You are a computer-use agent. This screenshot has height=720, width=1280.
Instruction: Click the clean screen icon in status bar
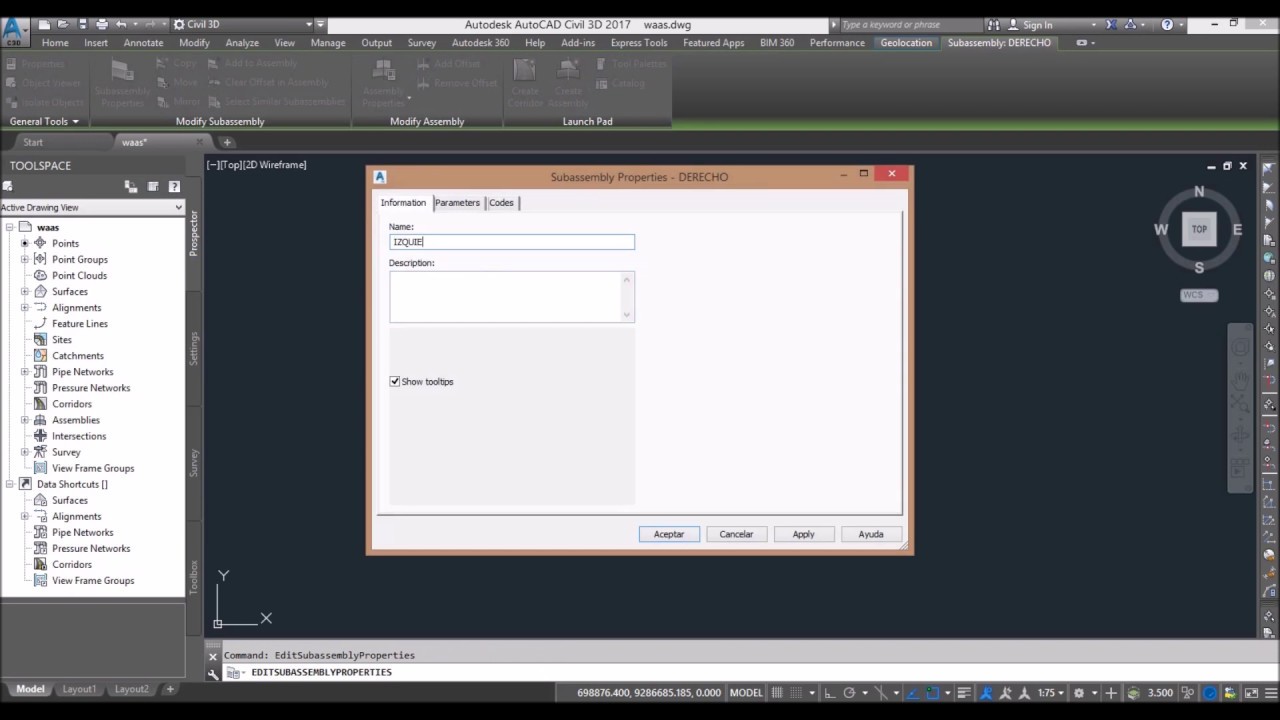[1251, 693]
